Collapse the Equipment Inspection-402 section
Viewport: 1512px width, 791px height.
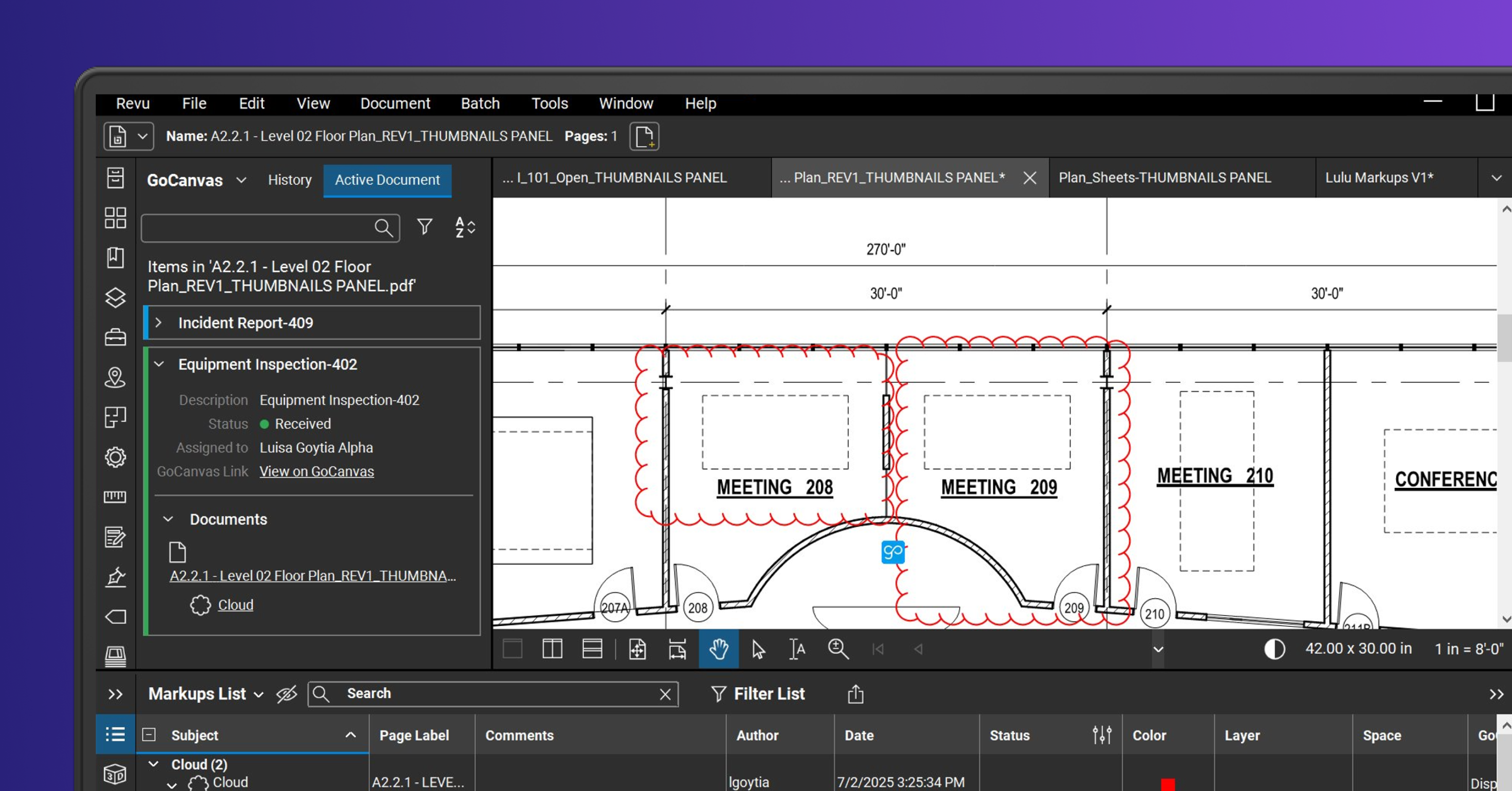tap(158, 364)
